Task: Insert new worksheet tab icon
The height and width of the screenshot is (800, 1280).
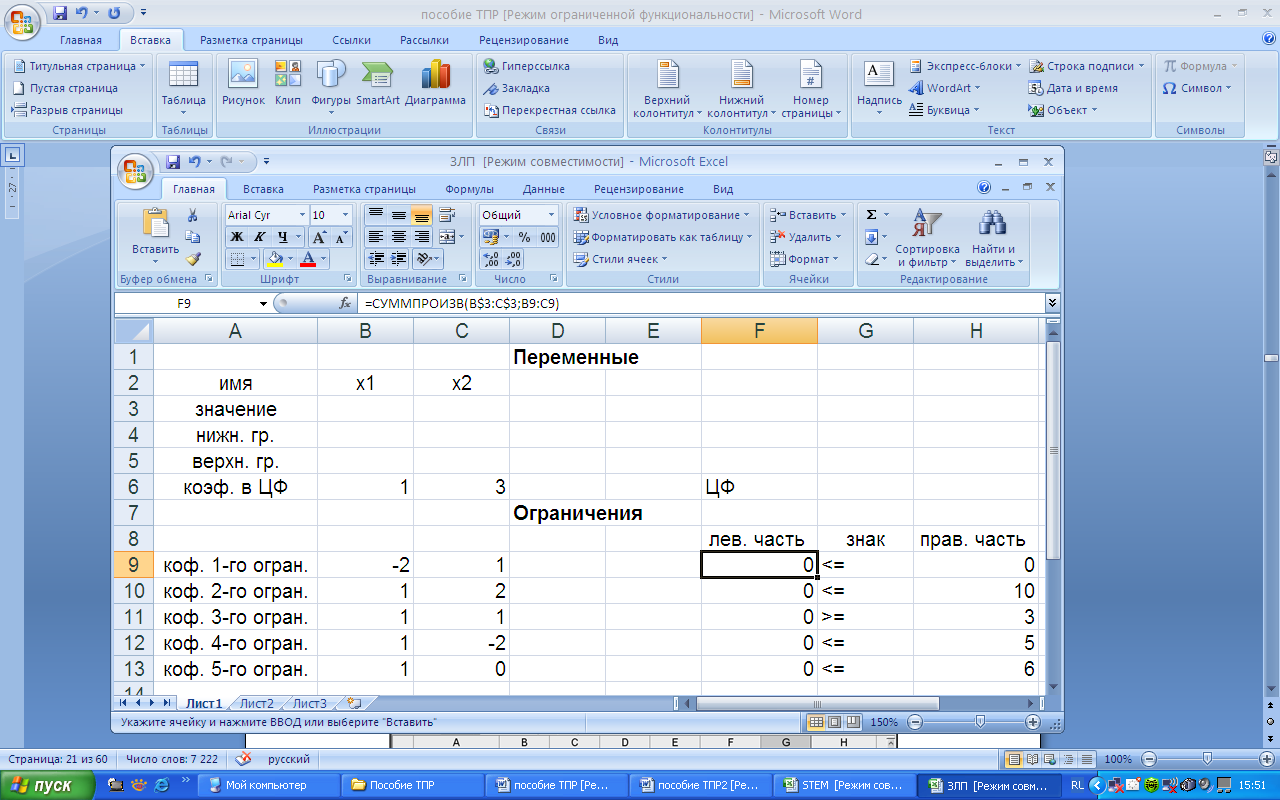Action: (x=352, y=703)
